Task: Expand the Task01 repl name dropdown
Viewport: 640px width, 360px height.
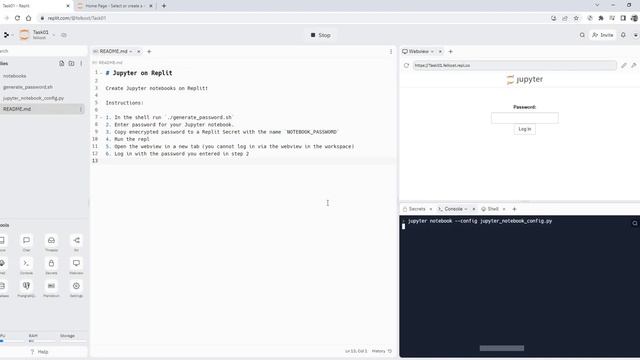Action: point(53,35)
